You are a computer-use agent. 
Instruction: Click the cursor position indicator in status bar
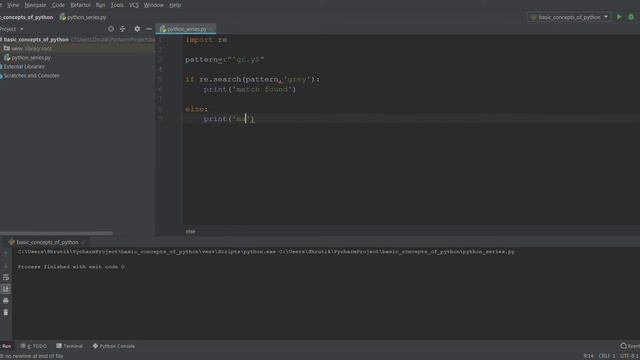tap(588, 356)
